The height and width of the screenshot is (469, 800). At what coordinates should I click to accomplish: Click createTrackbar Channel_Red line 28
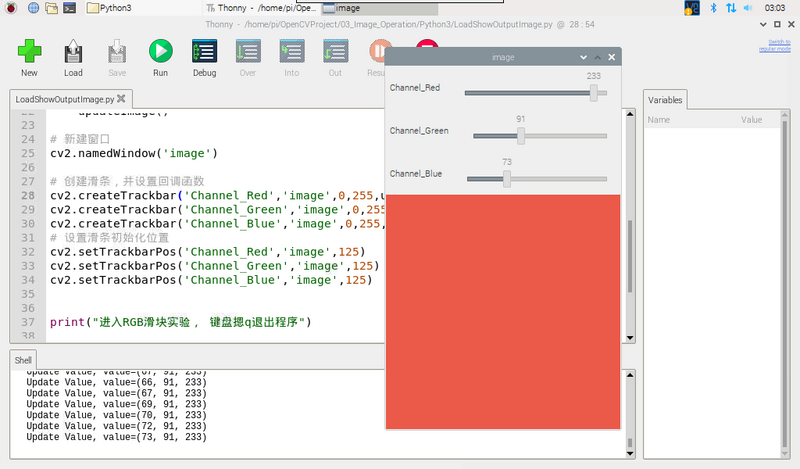(x=217, y=195)
